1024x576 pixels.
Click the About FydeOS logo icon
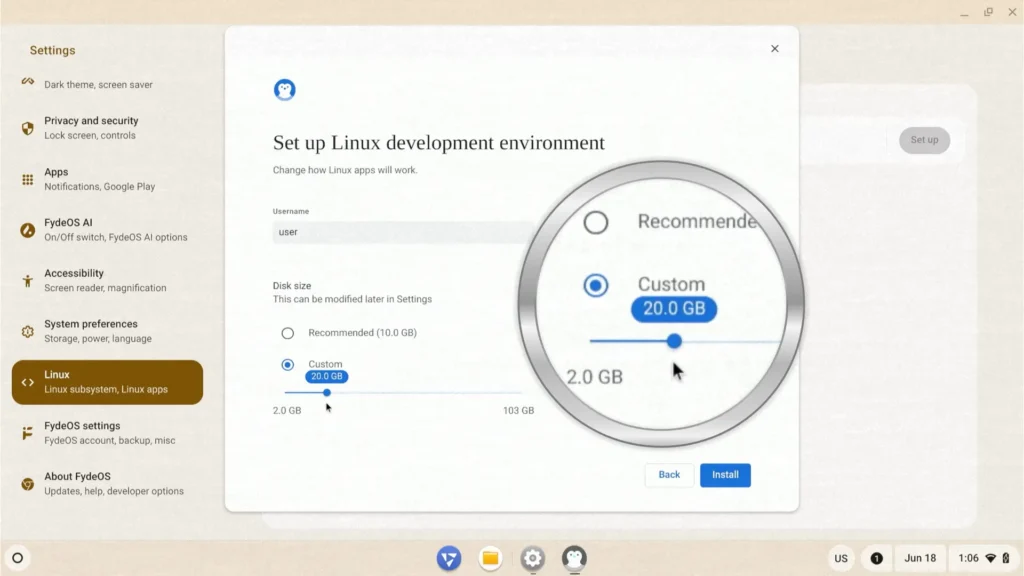(x=27, y=484)
